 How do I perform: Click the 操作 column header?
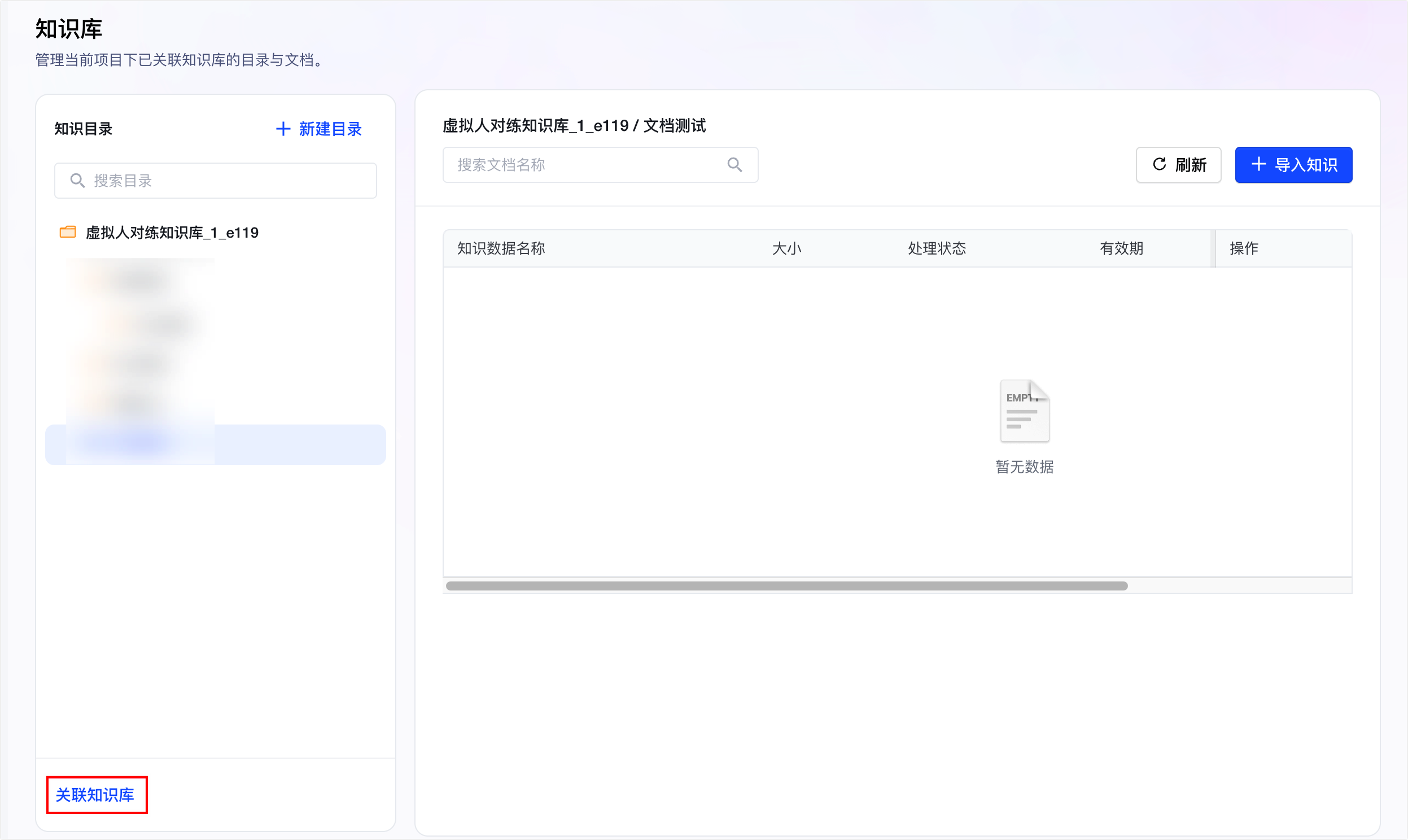pyautogui.click(x=1244, y=248)
